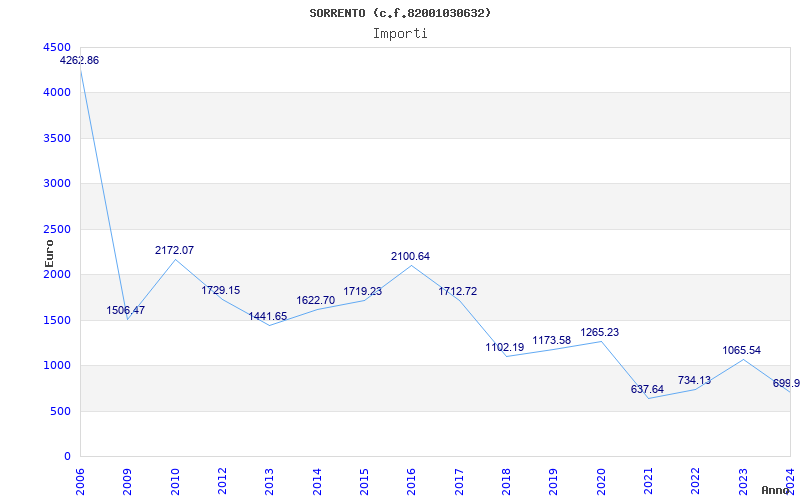Click the Anno x-axis title

(x=776, y=490)
